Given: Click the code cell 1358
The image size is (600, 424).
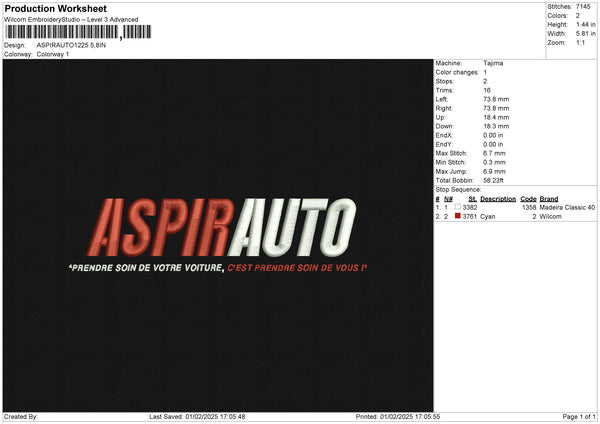Looking at the screenshot, I should click(529, 207).
